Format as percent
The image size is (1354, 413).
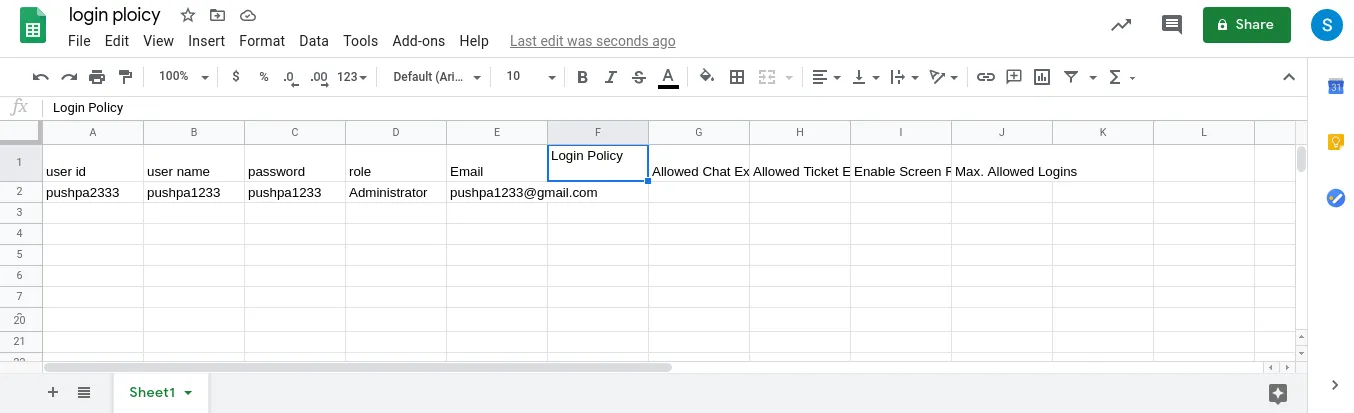coord(264,77)
